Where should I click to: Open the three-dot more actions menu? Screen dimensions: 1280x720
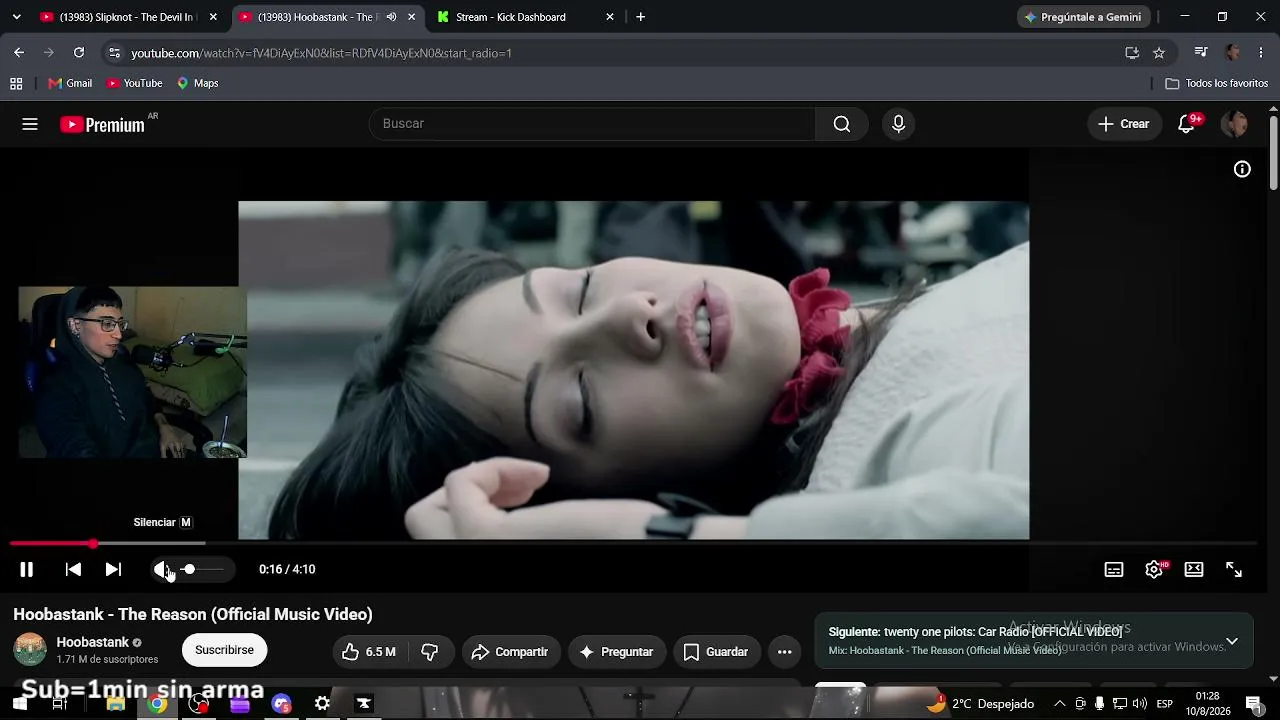[x=785, y=652]
